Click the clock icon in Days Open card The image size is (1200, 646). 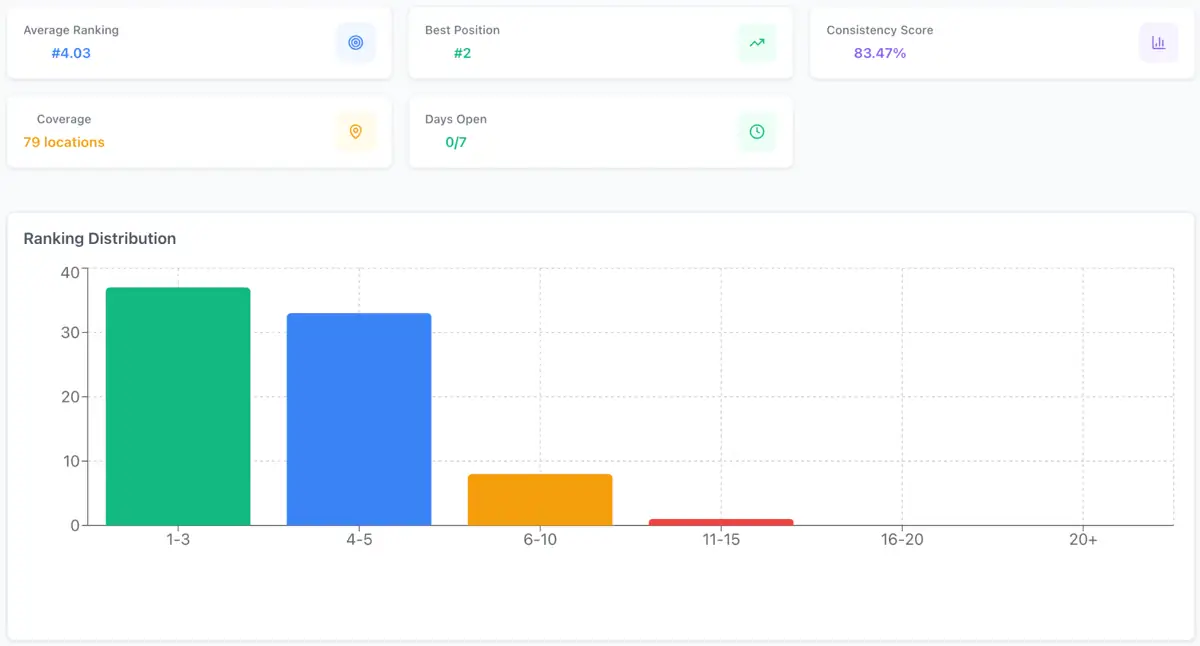[757, 132]
